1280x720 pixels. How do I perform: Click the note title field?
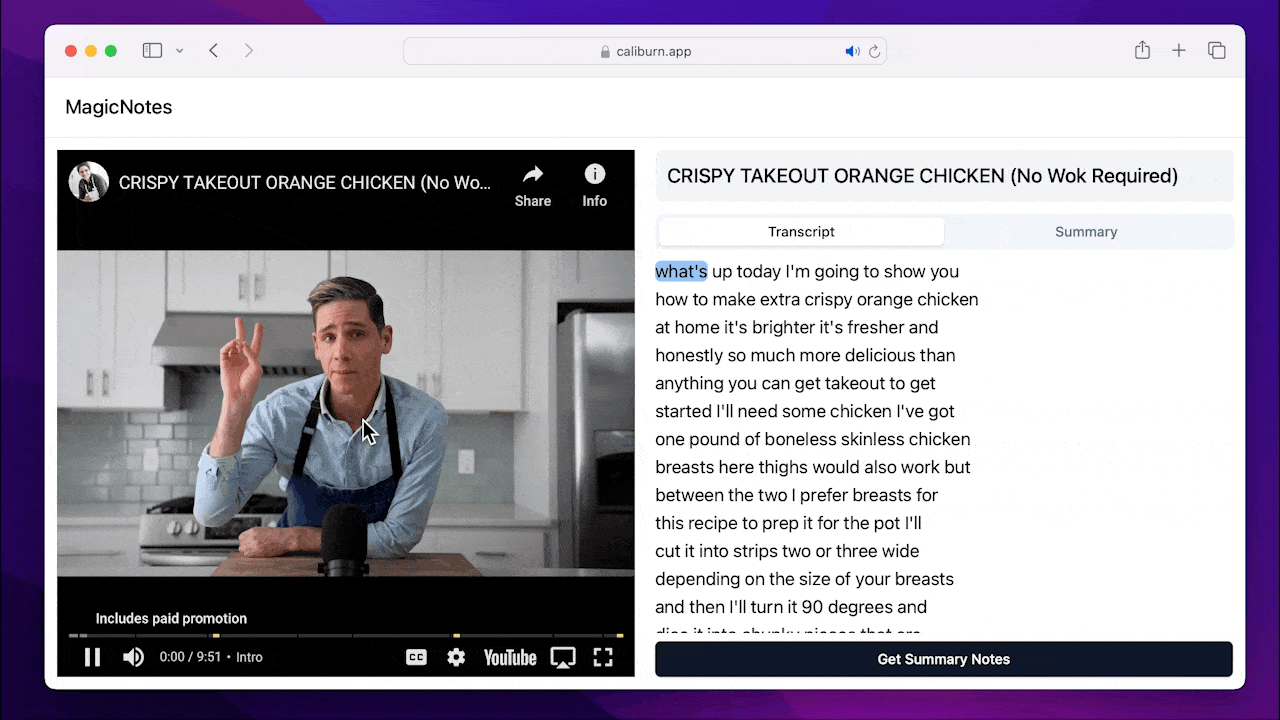944,176
